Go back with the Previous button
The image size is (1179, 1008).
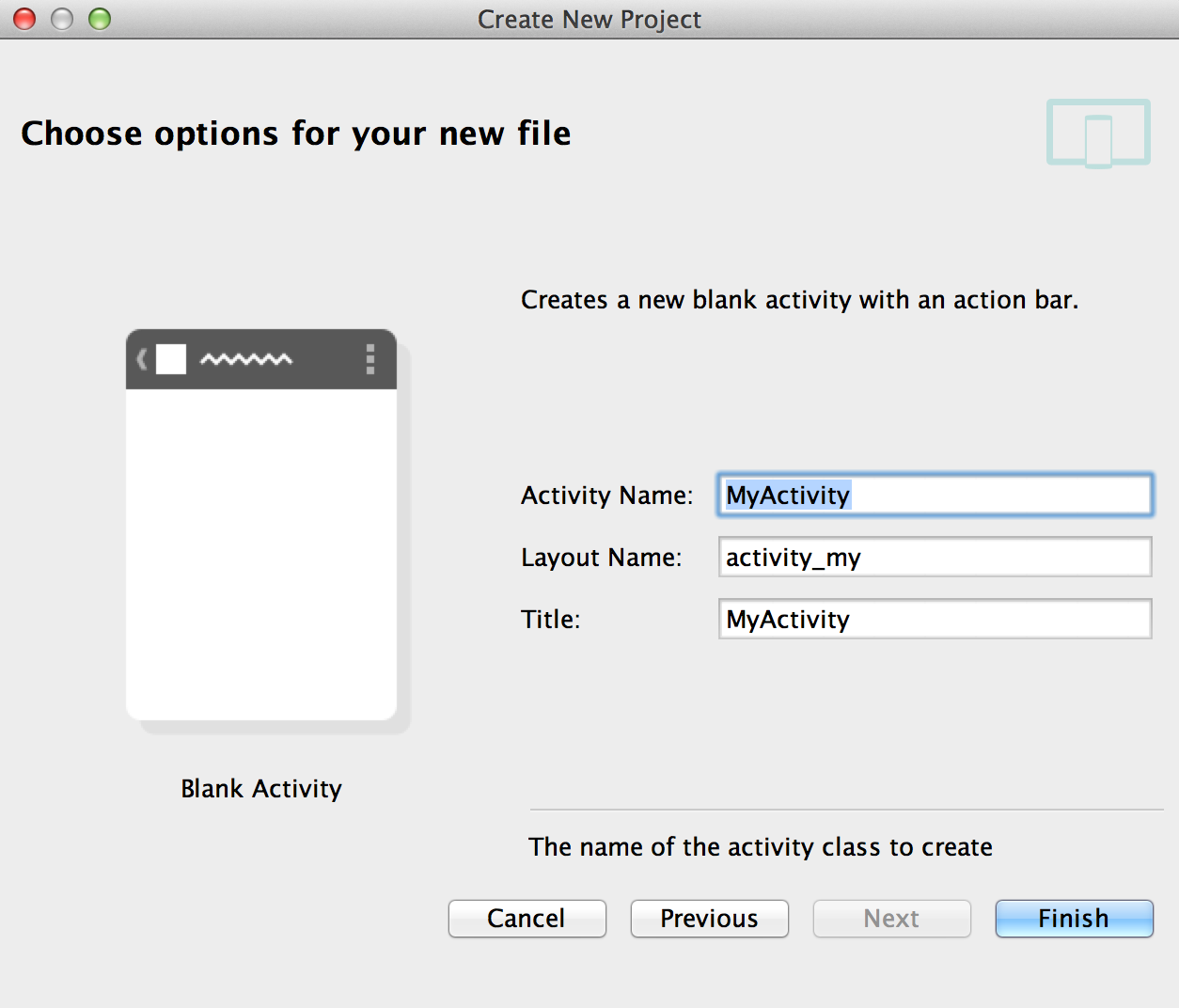click(x=709, y=919)
